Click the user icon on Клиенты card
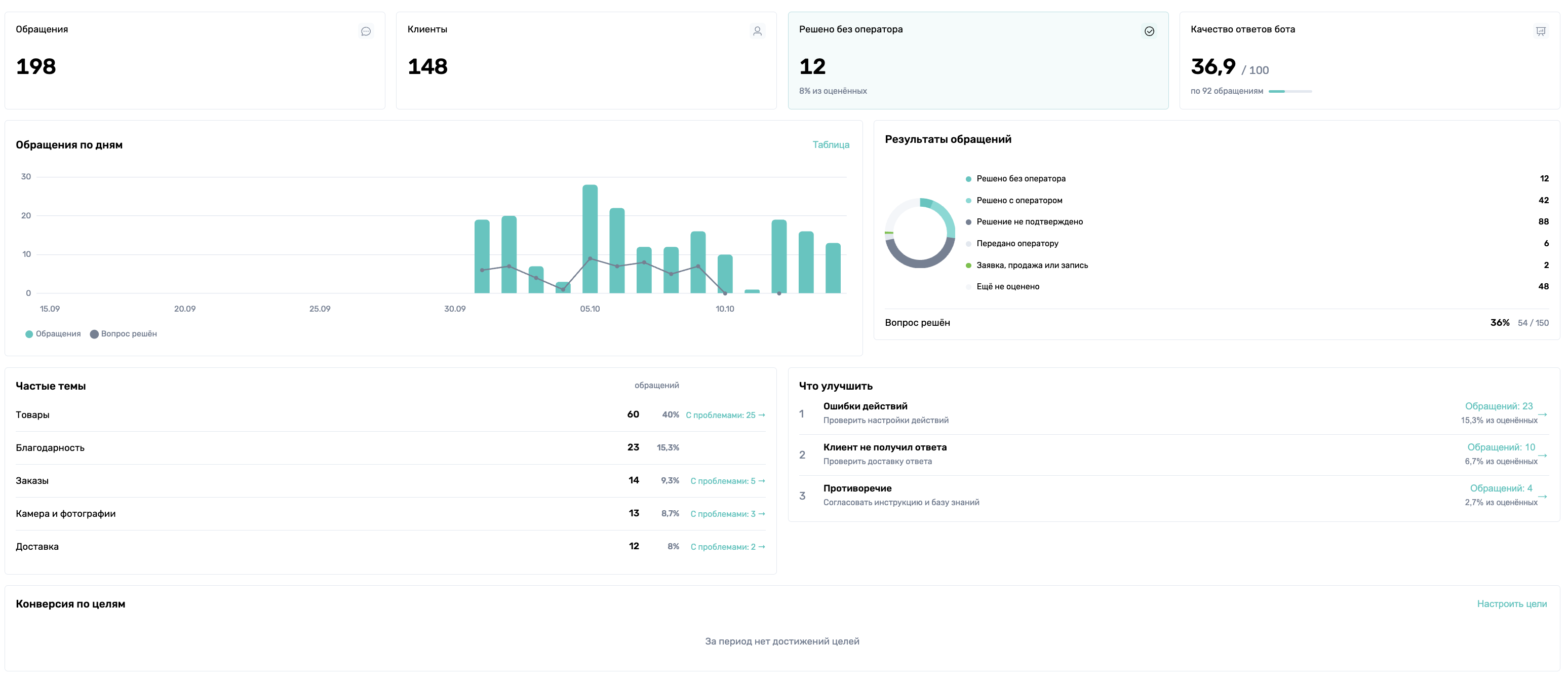This screenshot has height=681, width=1568. 757,31
